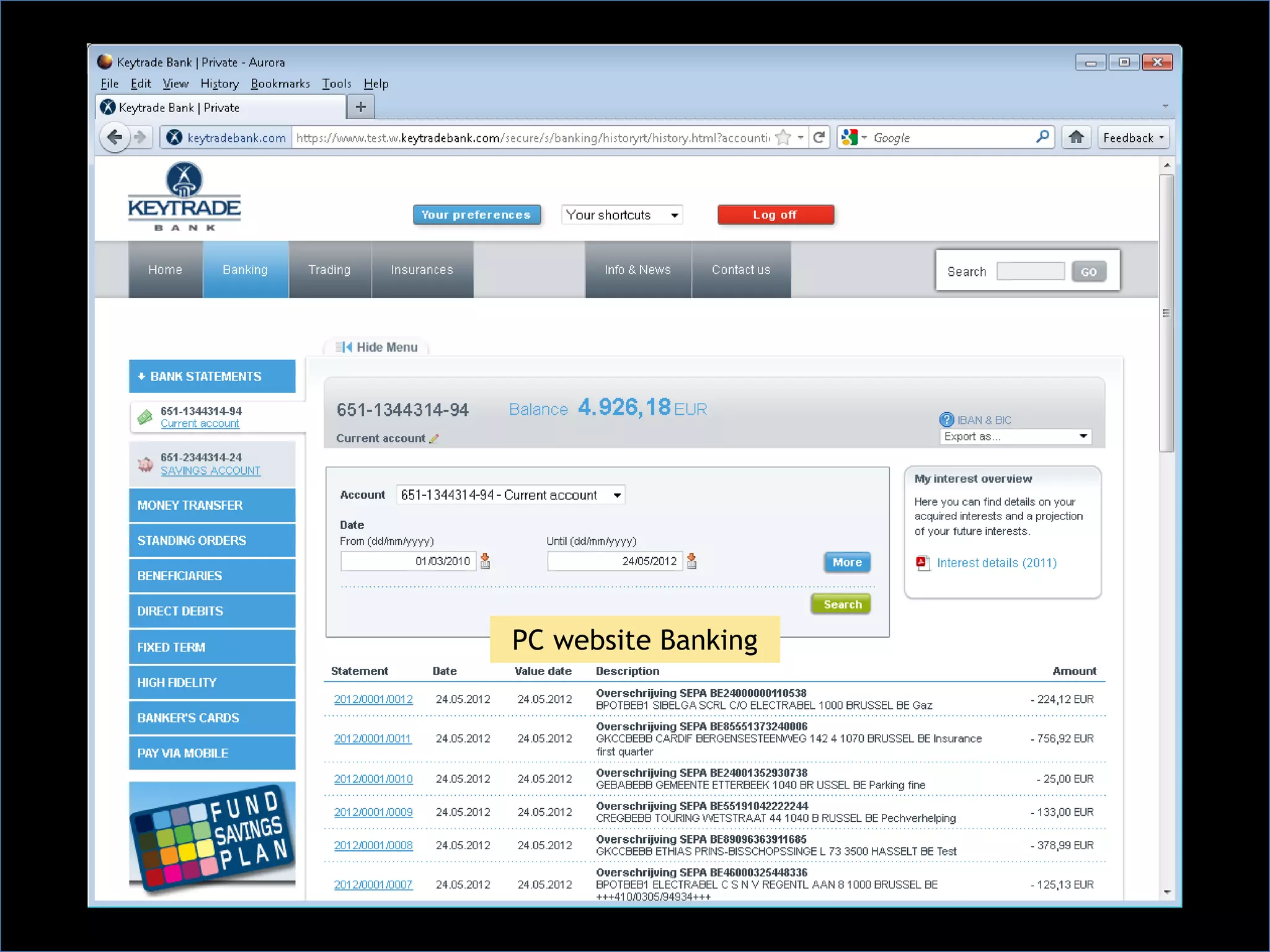Open the Bookmarks menu
This screenshot has height=952, width=1270.
280,84
